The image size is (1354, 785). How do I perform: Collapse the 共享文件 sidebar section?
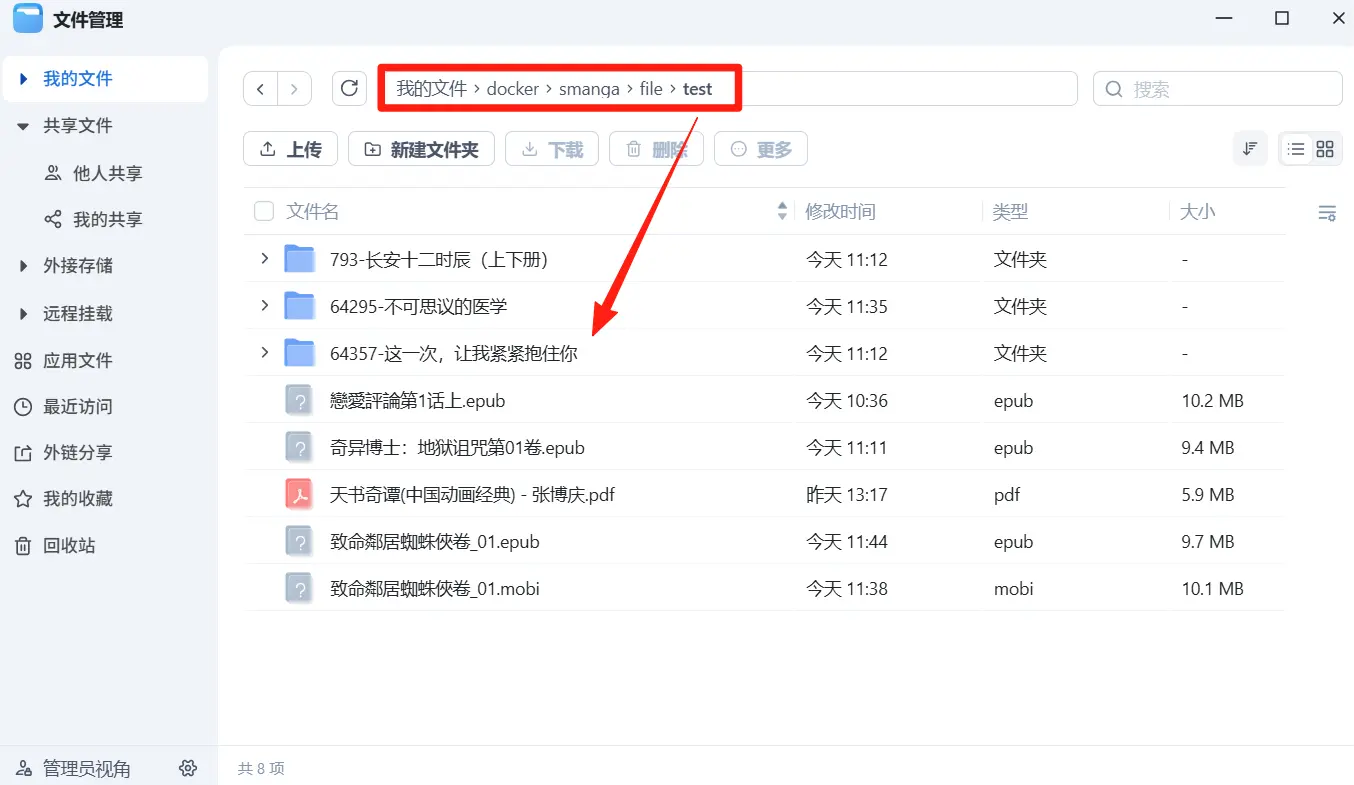24,126
